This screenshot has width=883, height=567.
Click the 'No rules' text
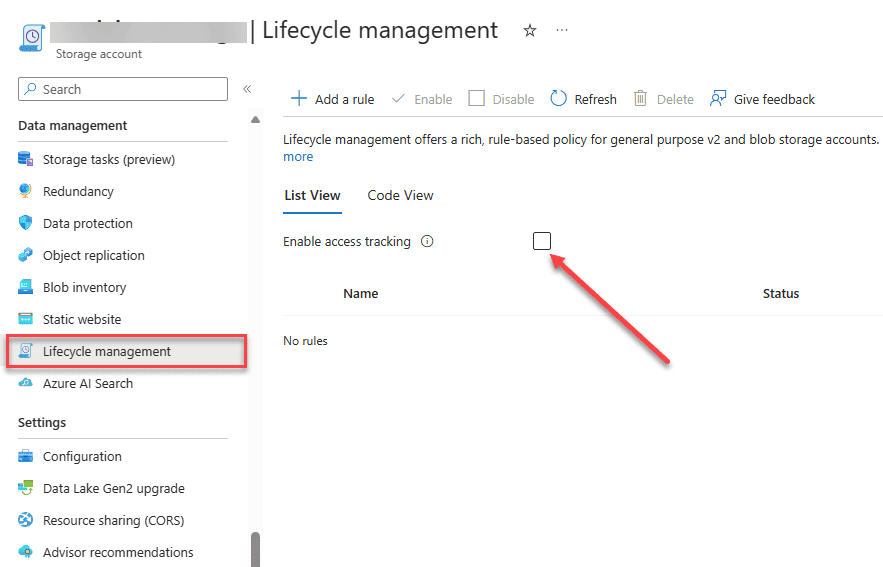tap(305, 341)
